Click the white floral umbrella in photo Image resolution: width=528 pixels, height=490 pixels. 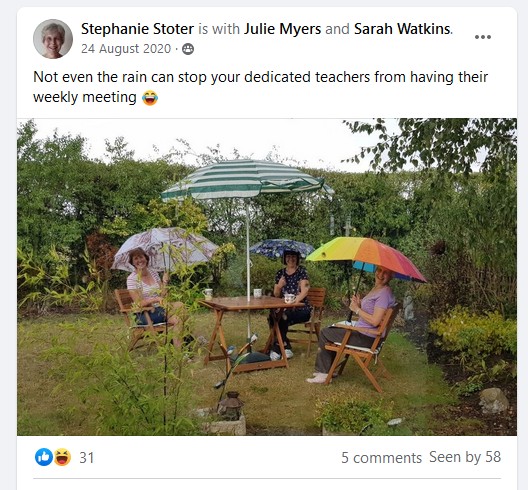164,249
